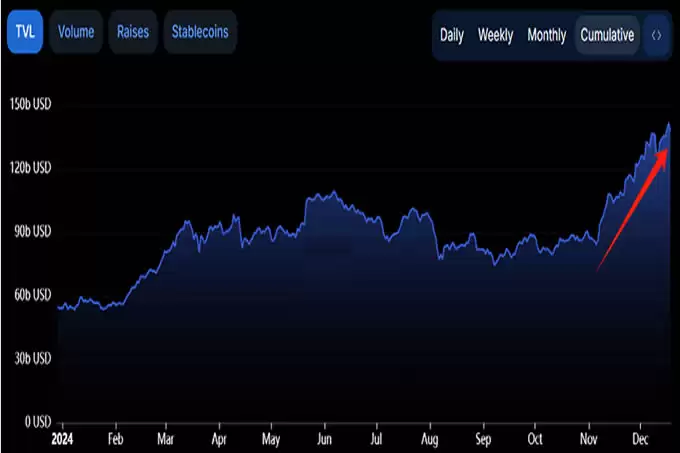Select the TVL chart tab

point(25,32)
